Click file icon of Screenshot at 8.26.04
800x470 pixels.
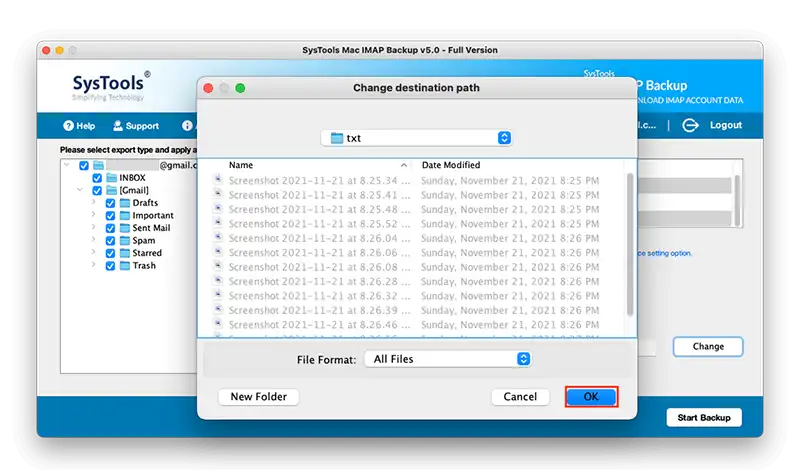[x=218, y=237]
